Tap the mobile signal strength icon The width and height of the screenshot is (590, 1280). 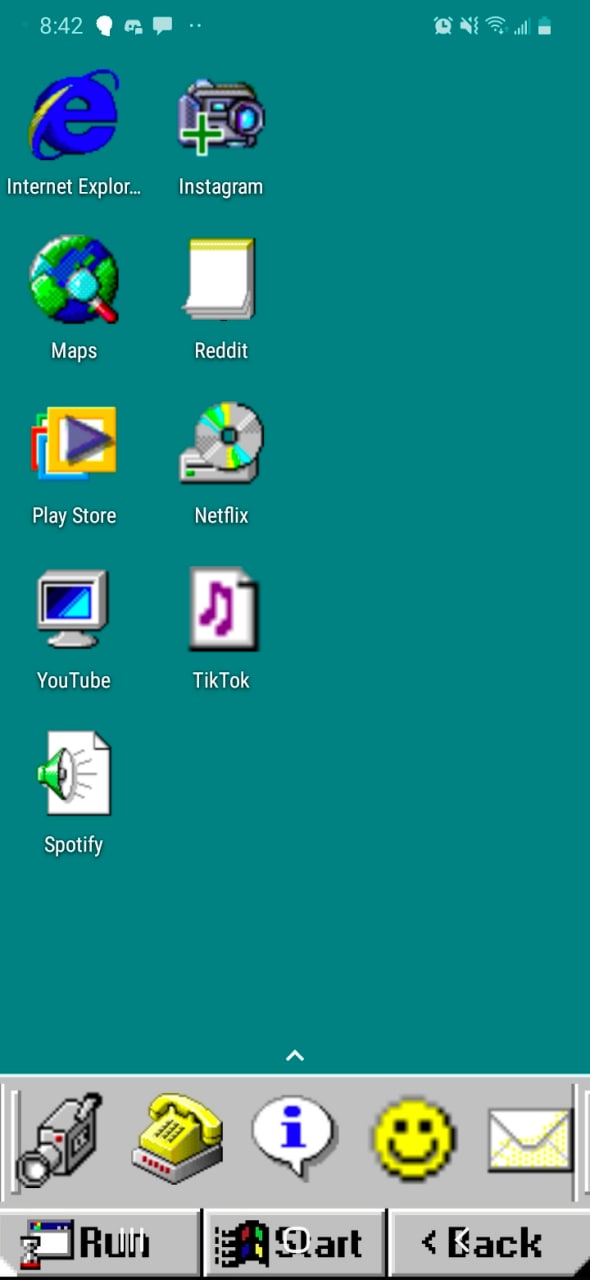pyautogui.click(x=521, y=26)
